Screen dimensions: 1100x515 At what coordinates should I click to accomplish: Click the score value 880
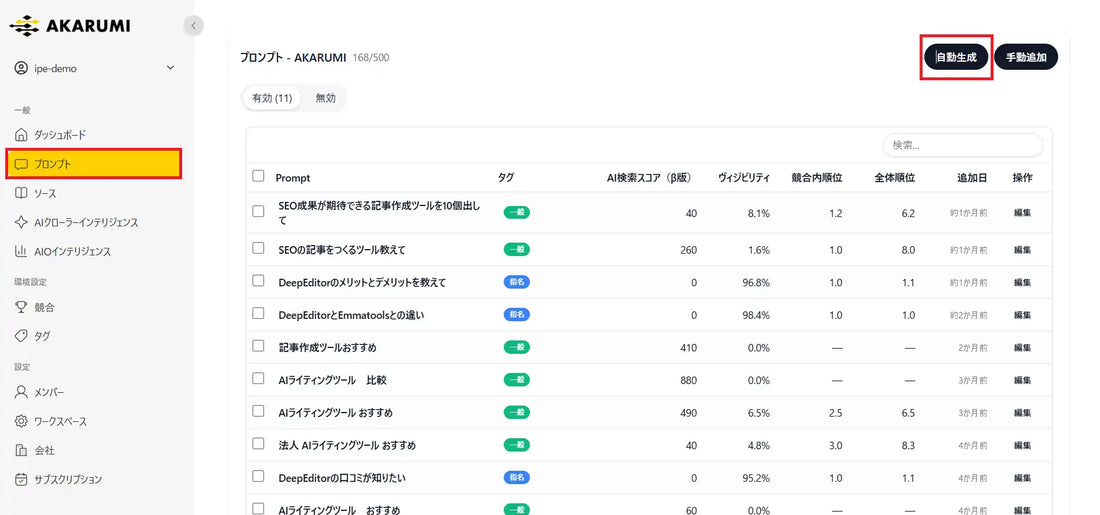click(x=688, y=380)
